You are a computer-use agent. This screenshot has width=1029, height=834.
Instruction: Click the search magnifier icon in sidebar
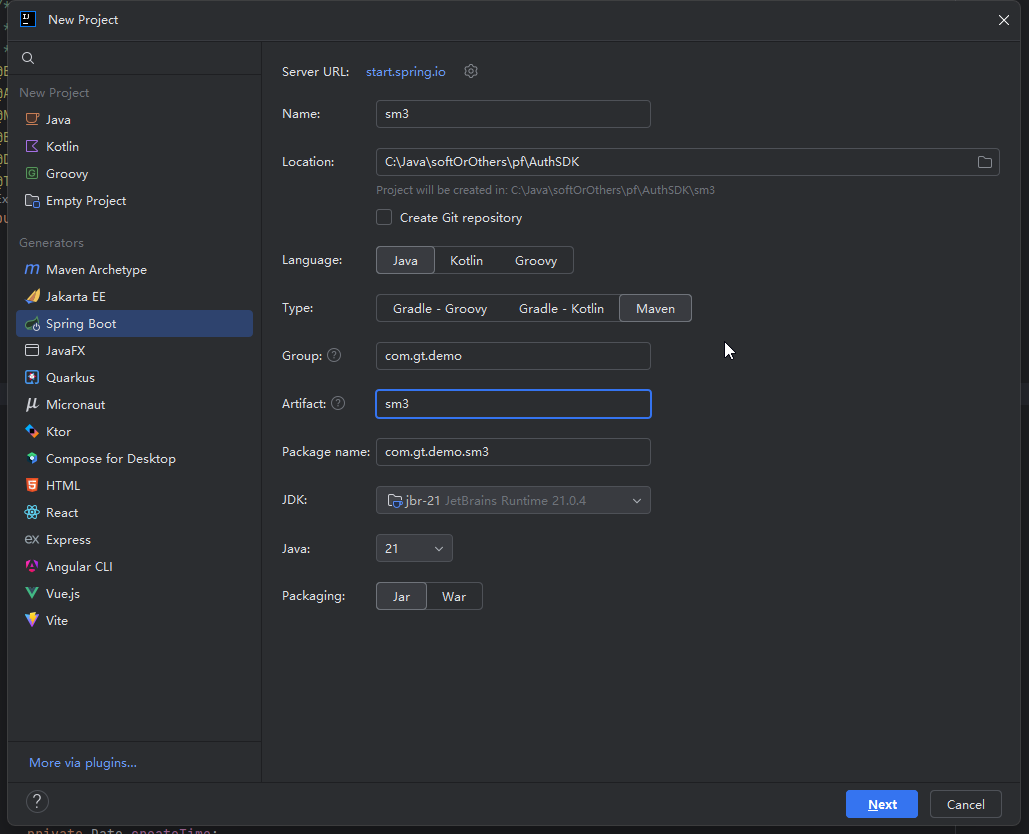pyautogui.click(x=28, y=58)
